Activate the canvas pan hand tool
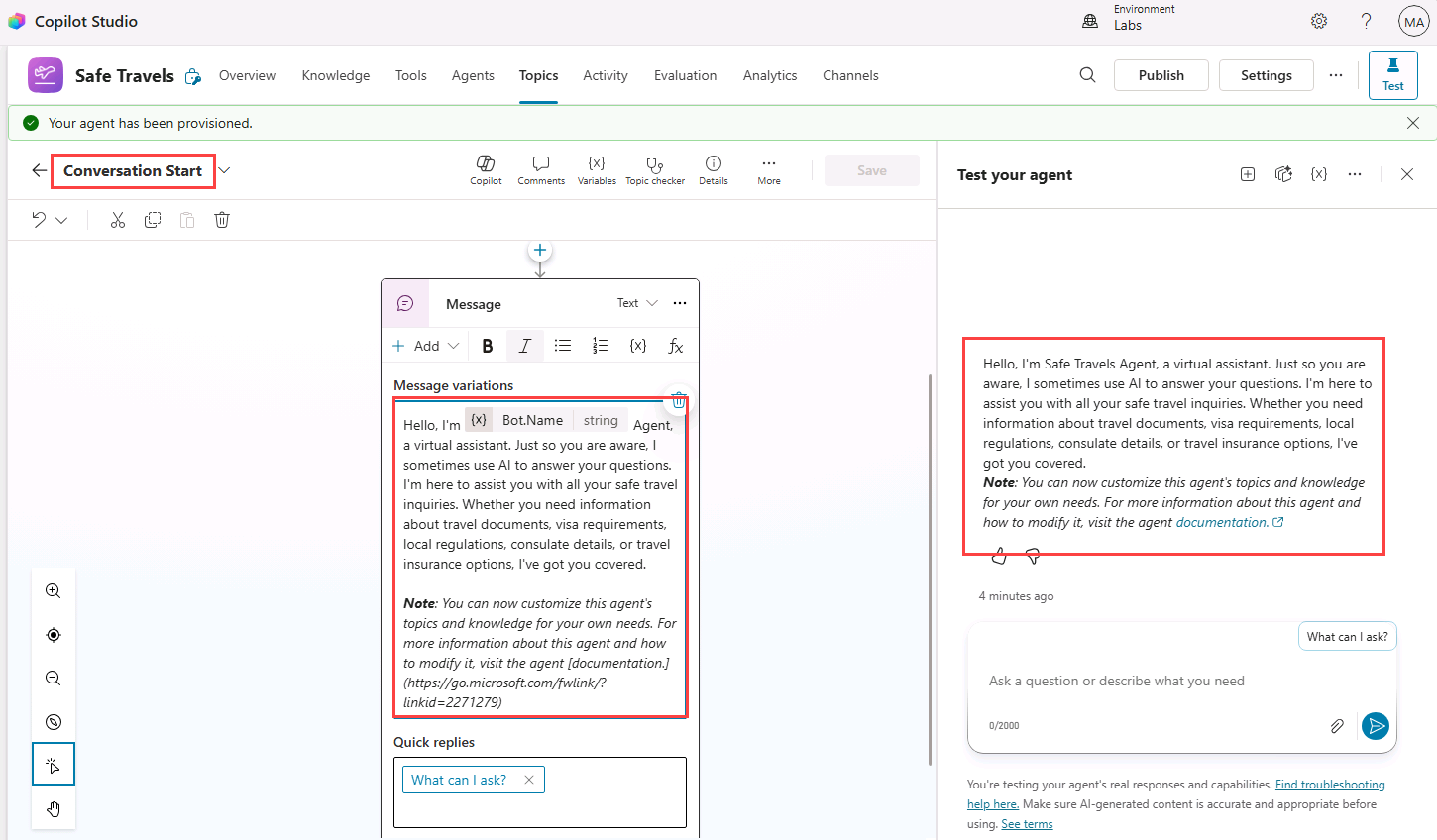The width and height of the screenshot is (1437, 840). 54,809
